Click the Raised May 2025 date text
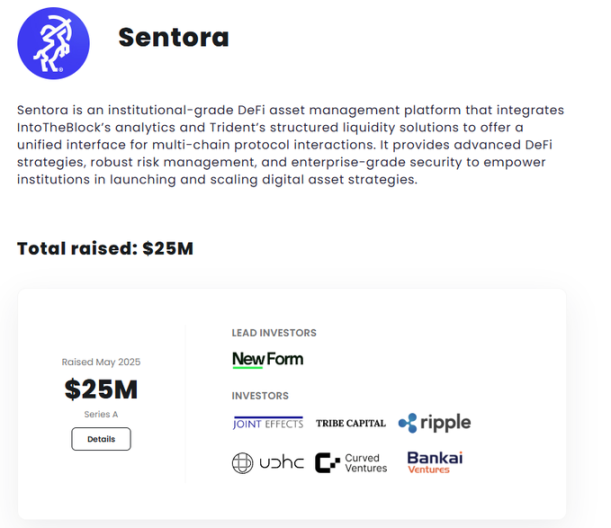 coord(101,362)
